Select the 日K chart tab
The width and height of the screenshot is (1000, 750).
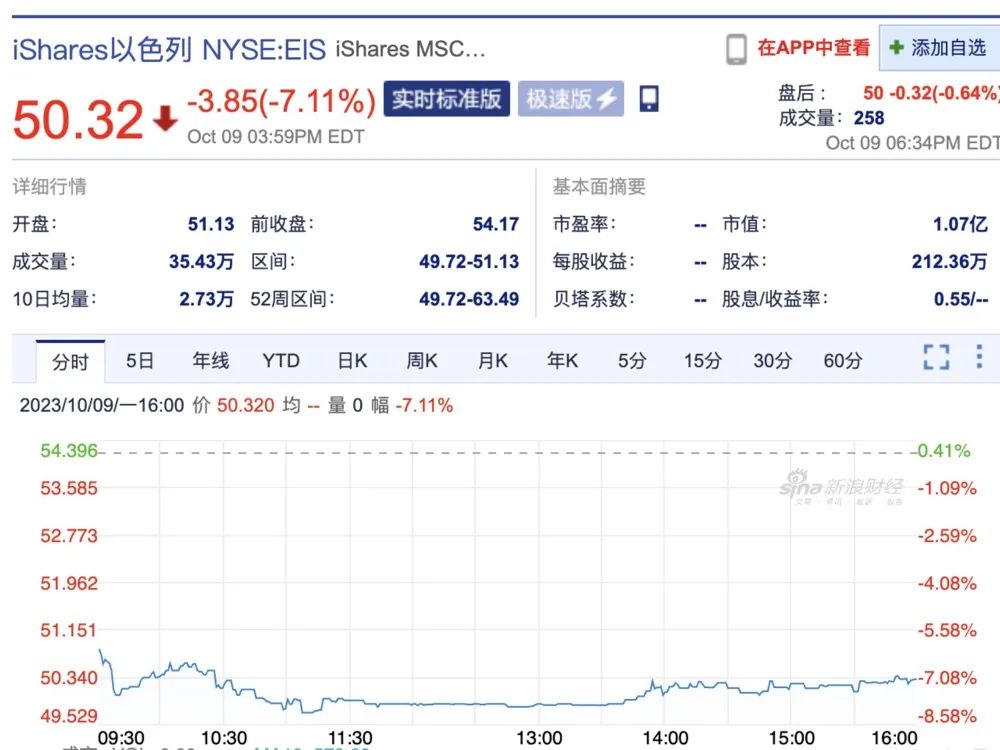click(352, 360)
